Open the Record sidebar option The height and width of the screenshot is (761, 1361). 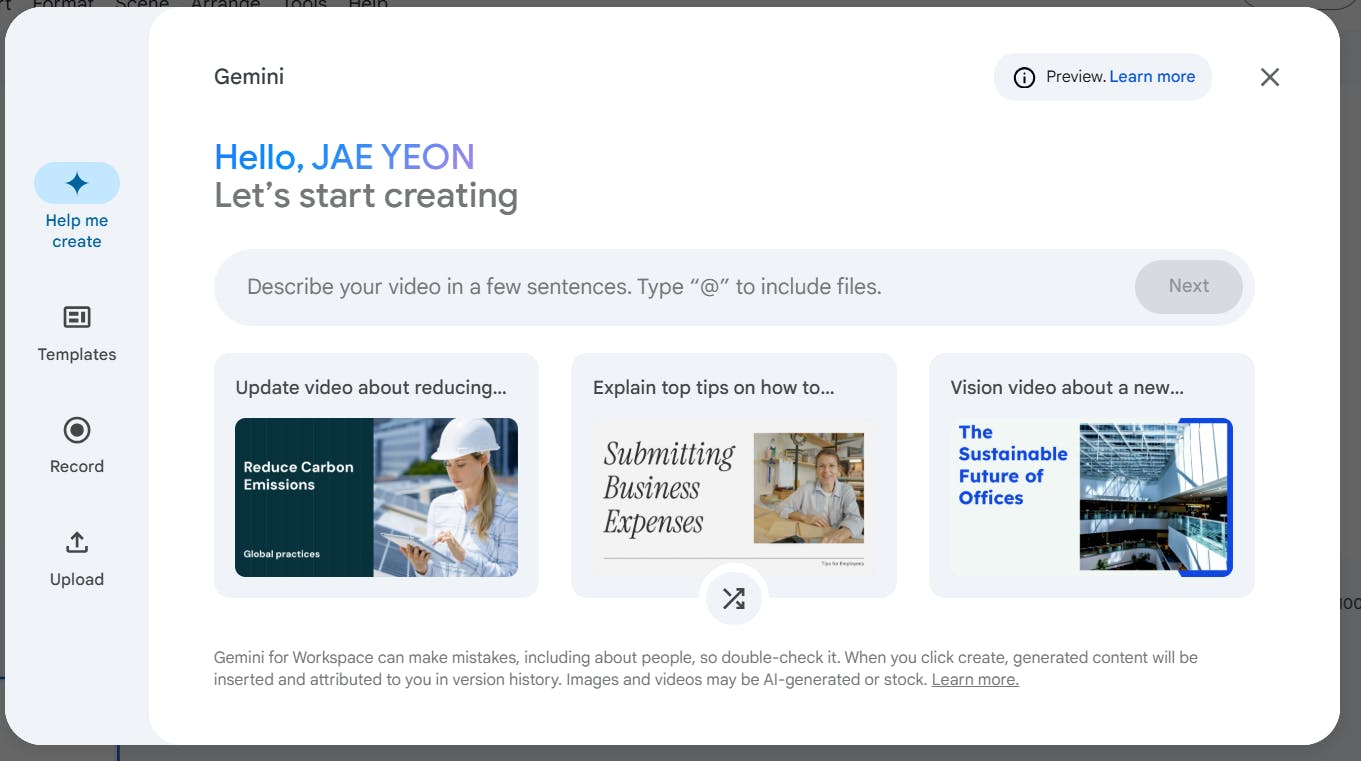pyautogui.click(x=77, y=446)
